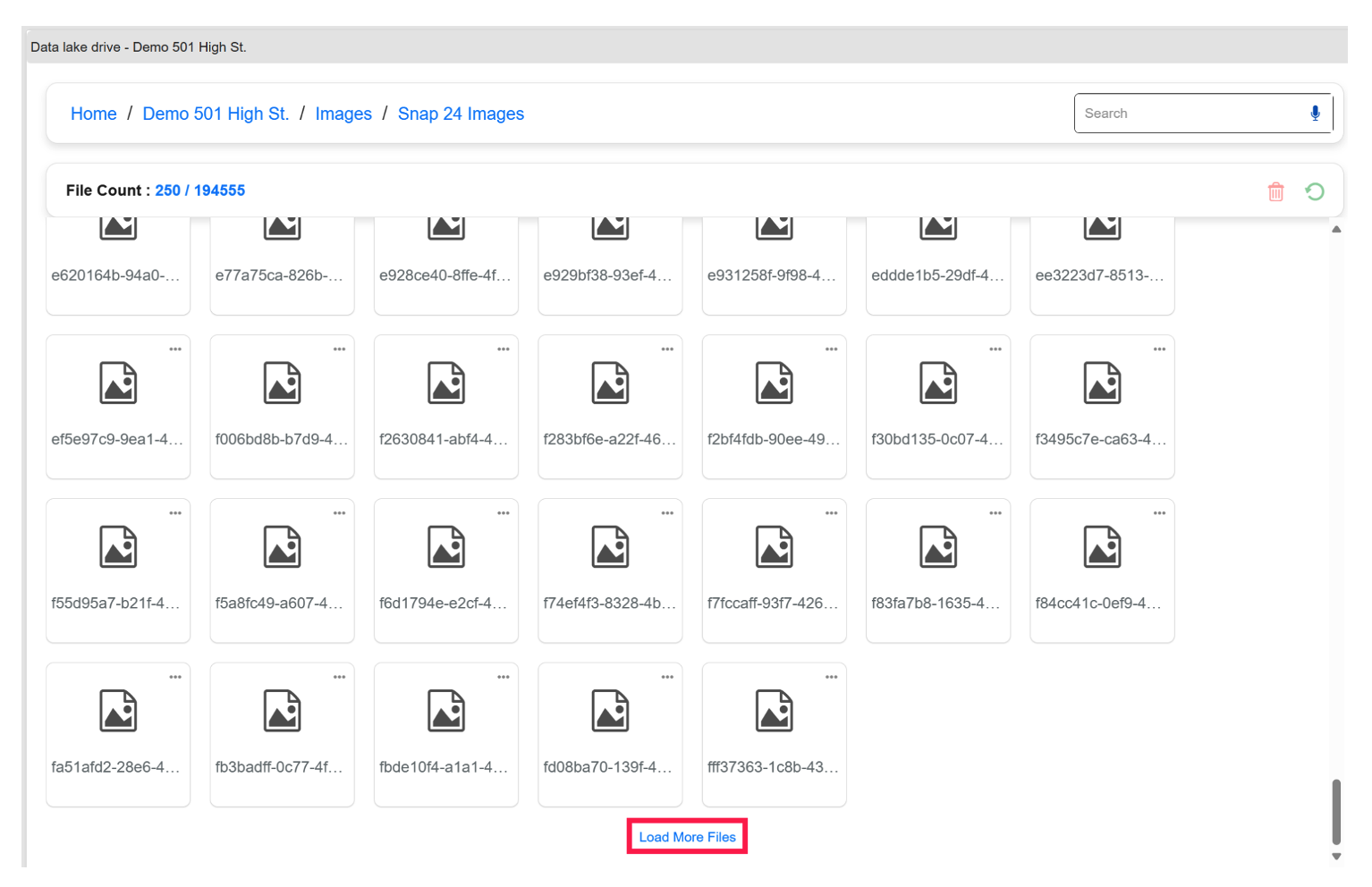This screenshot has width=1372, height=887.
Task: Select the file icon for fff37363-1c8b
Action: 774,711
